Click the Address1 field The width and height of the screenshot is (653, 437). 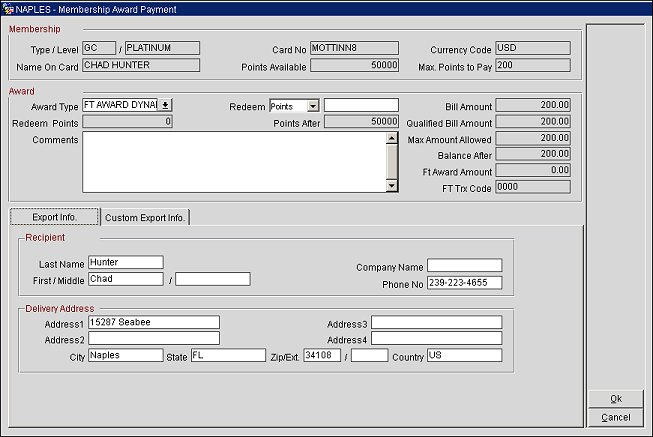(153, 322)
